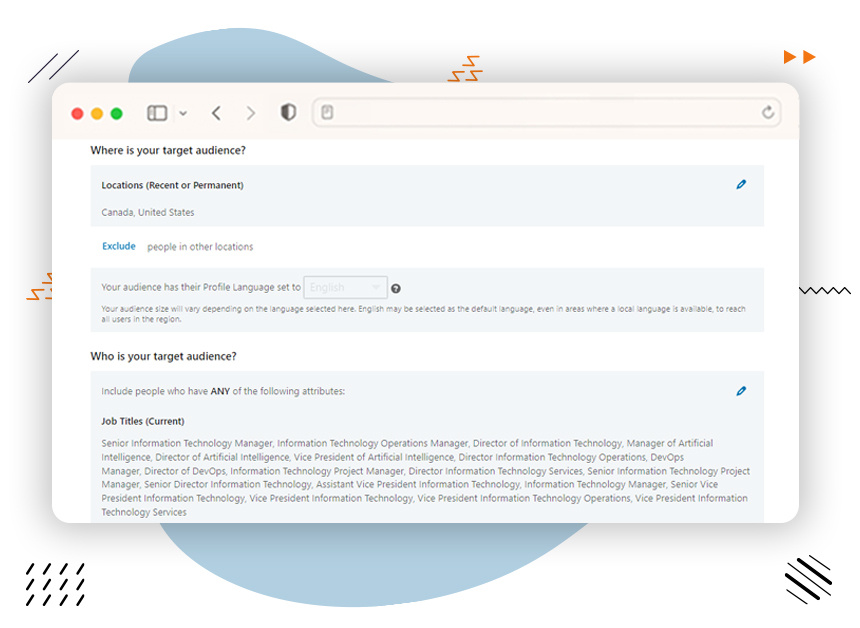Click the Exclude link for other locations
The width and height of the screenshot is (860, 628).
pos(119,246)
